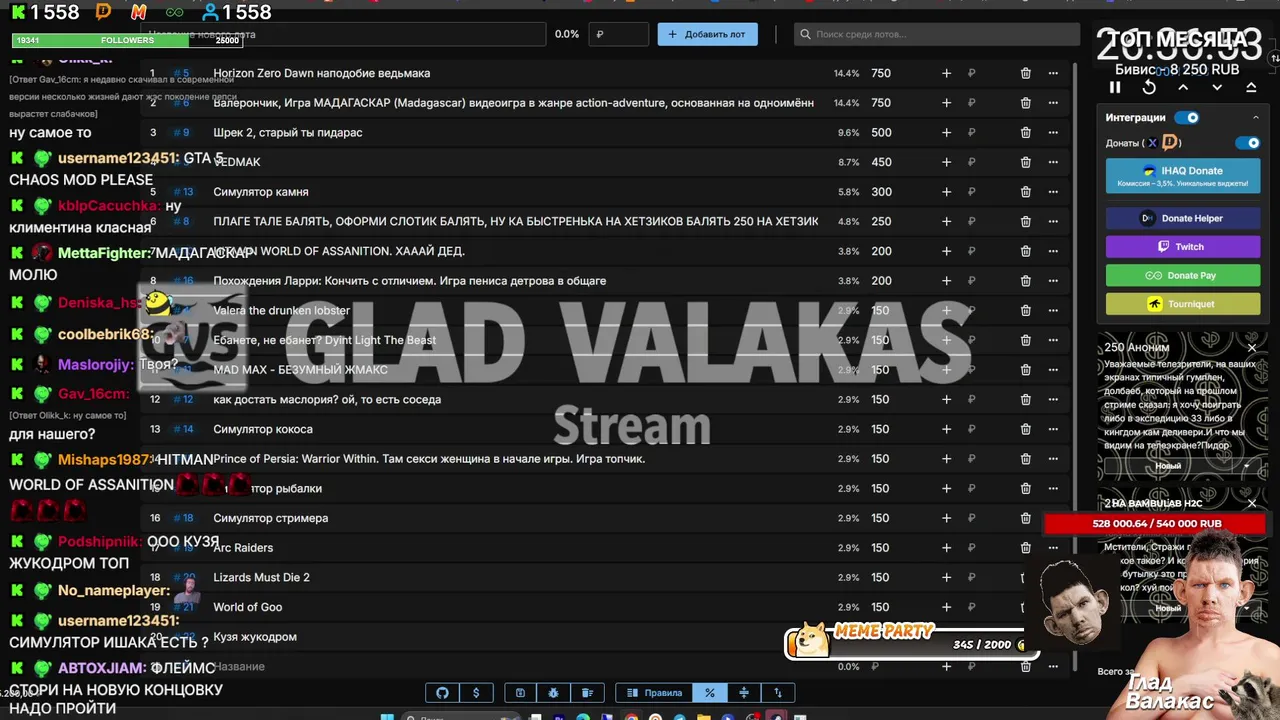This screenshot has height=720, width=1280.
Task: Toggle the Донаты switch
Action: pyautogui.click(x=1247, y=143)
